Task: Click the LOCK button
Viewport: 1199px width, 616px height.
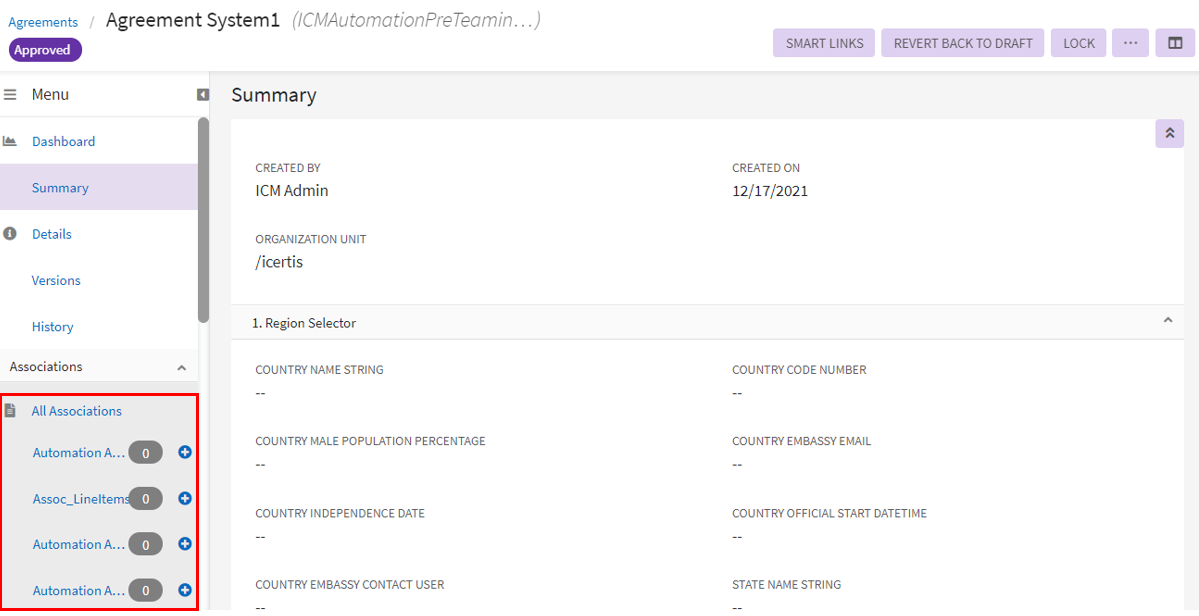Action: point(1079,43)
